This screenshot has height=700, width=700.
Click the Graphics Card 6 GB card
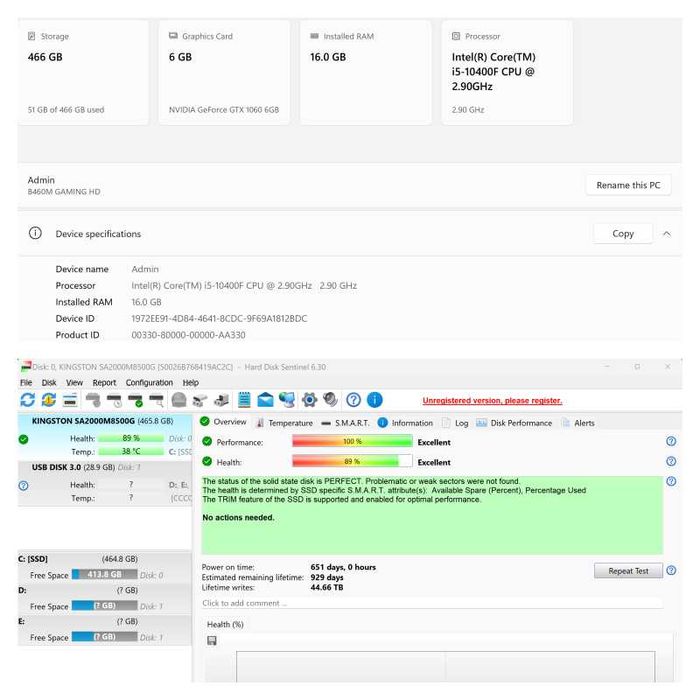(x=225, y=72)
